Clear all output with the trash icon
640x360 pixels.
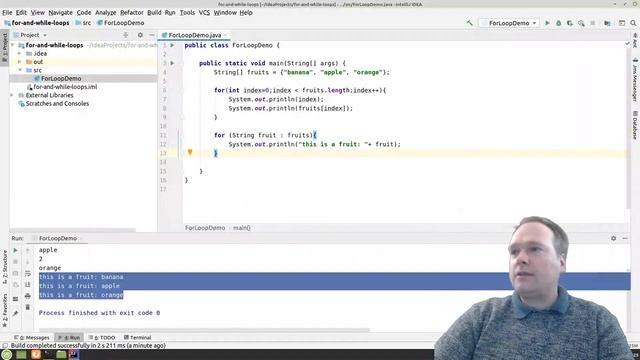tap(28, 307)
